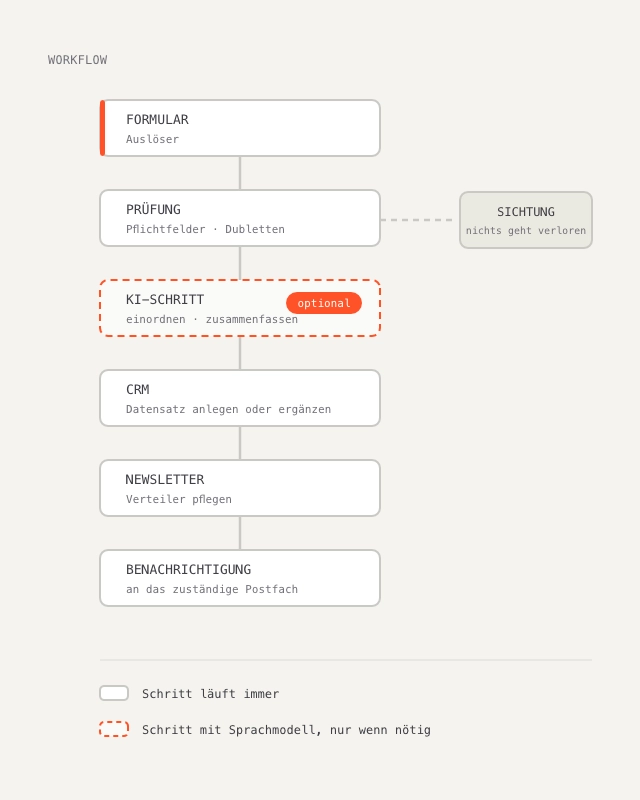Click the Pflichtfelder · Dubletten subtitle
The height and width of the screenshot is (800, 640).
tap(205, 230)
